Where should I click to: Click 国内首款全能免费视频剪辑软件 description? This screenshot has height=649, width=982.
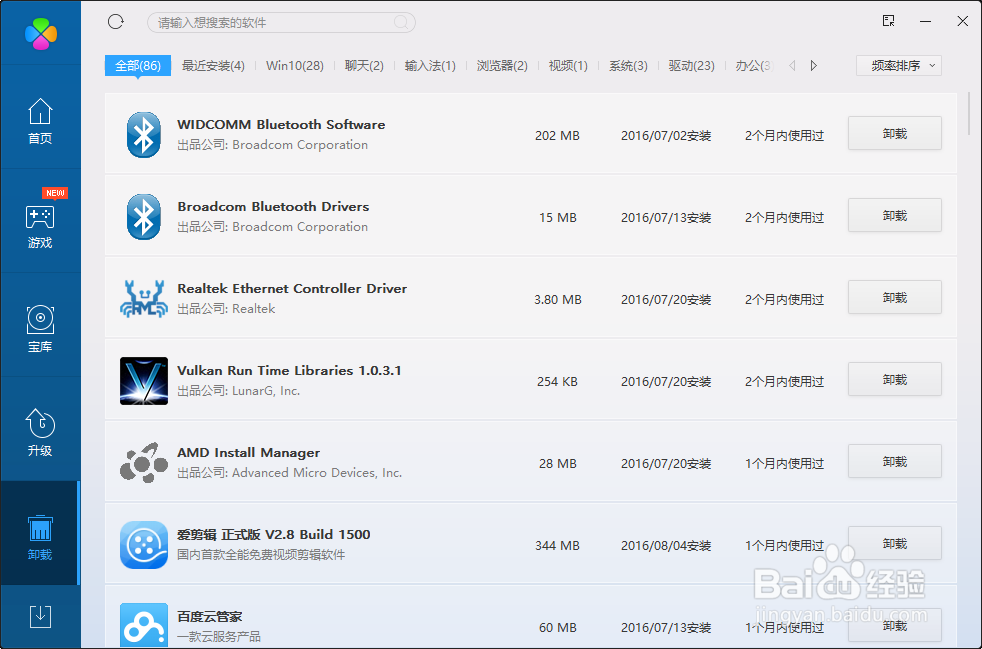[x=261, y=554]
